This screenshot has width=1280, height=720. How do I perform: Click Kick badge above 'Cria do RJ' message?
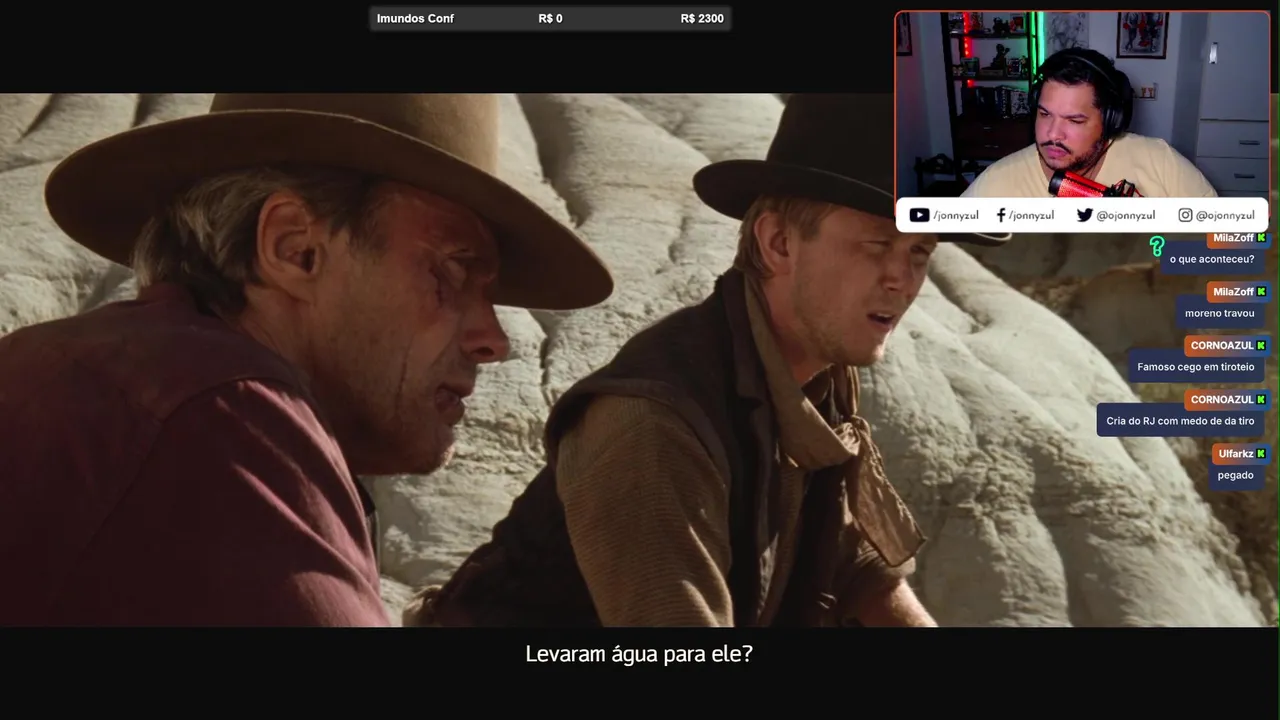click(x=1261, y=400)
